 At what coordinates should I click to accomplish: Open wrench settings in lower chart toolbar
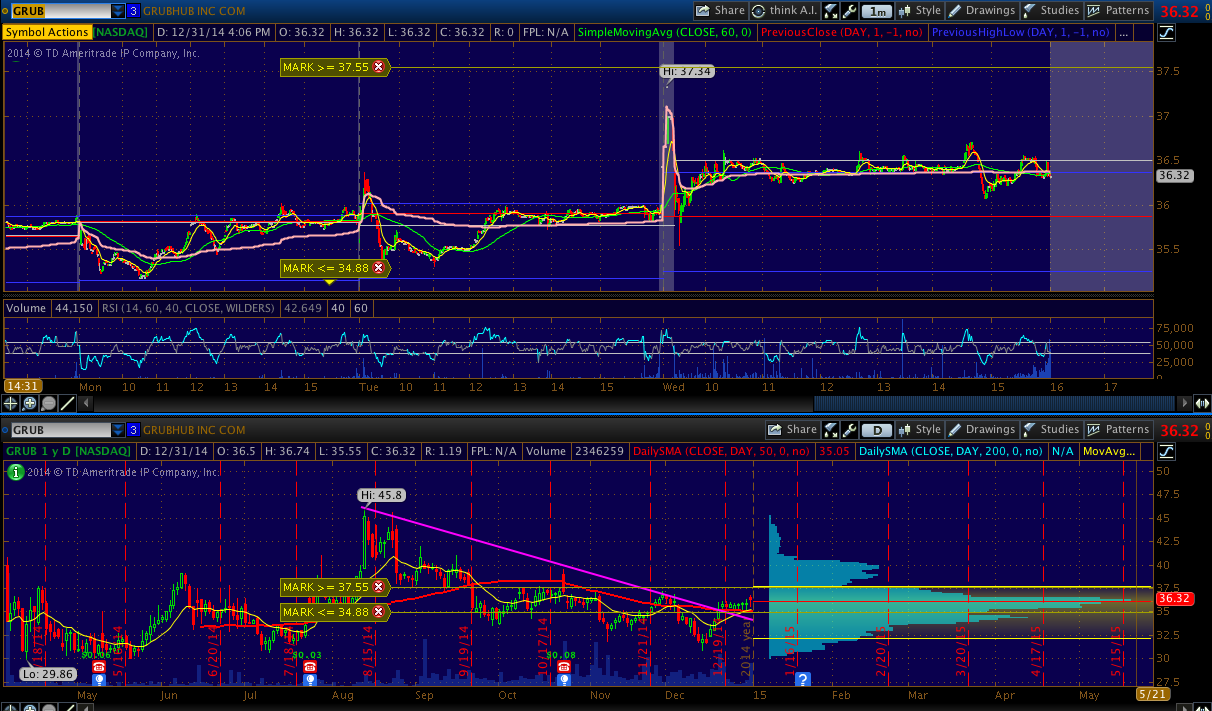pos(849,430)
